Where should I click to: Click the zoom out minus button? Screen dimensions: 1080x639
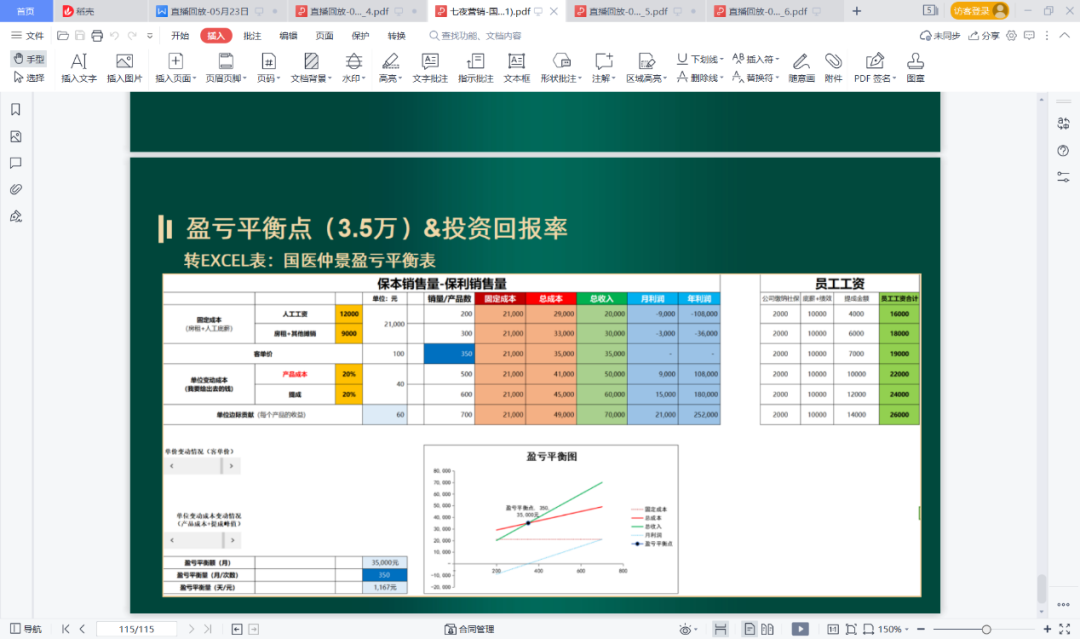click(x=921, y=629)
